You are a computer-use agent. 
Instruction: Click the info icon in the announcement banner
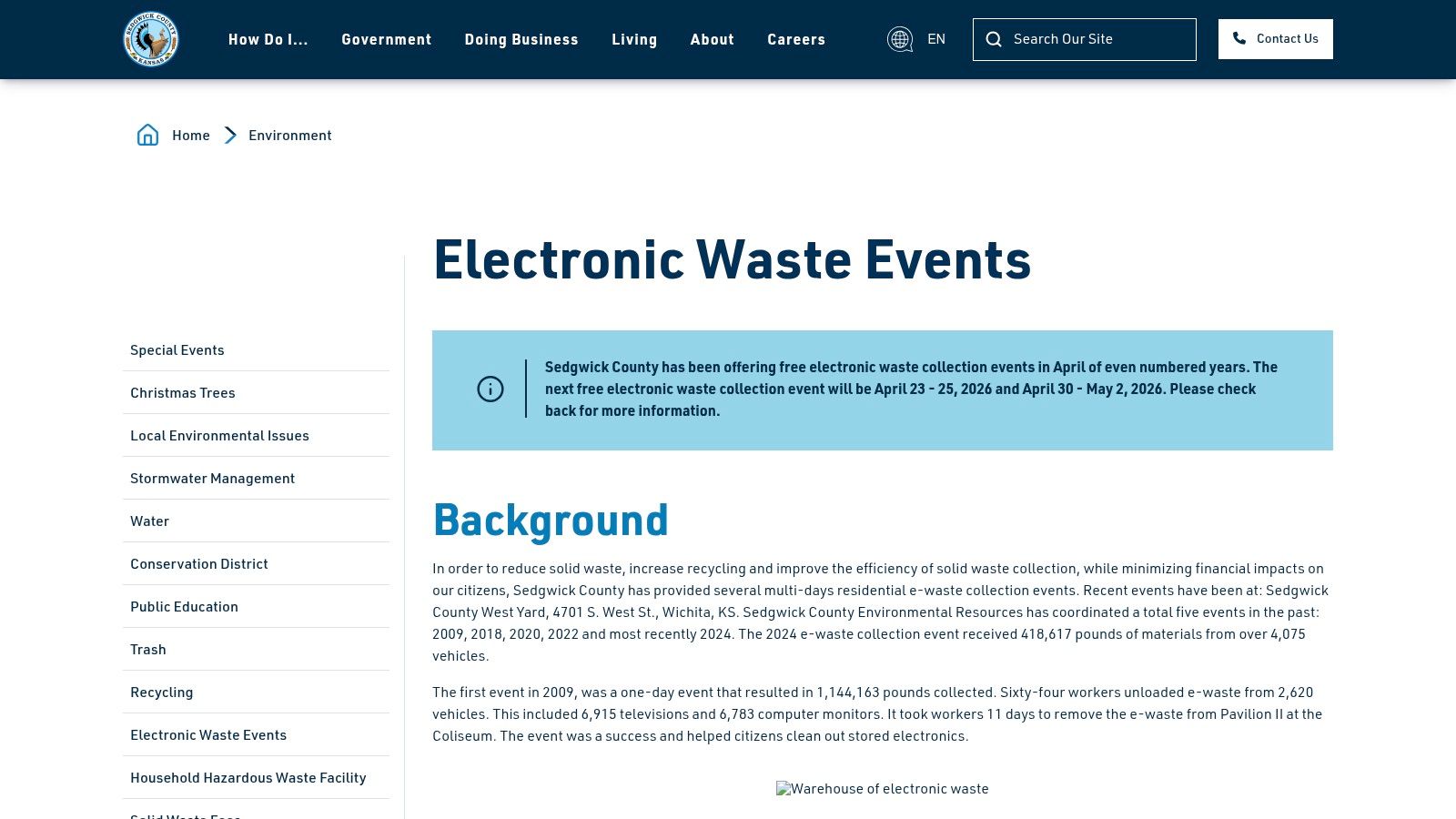click(x=490, y=389)
